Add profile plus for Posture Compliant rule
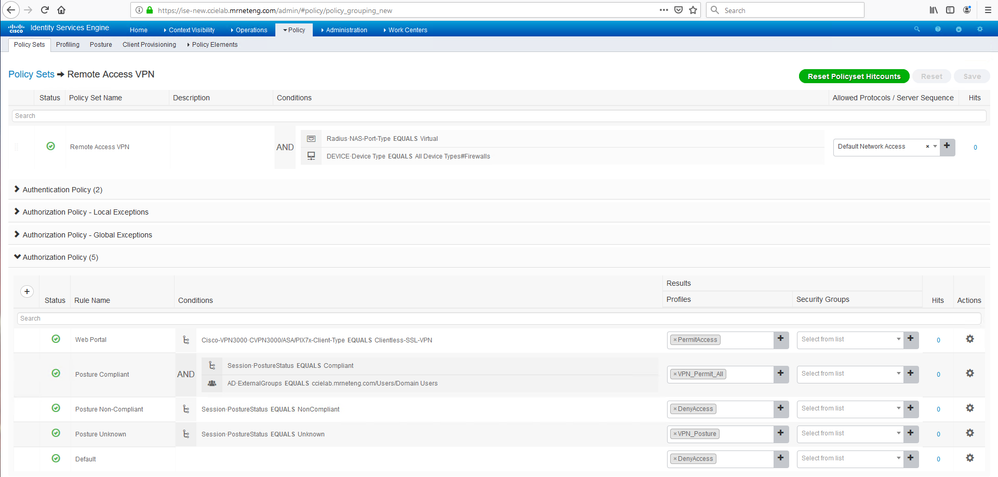Screen dimensions: 998x477 [x=781, y=374]
